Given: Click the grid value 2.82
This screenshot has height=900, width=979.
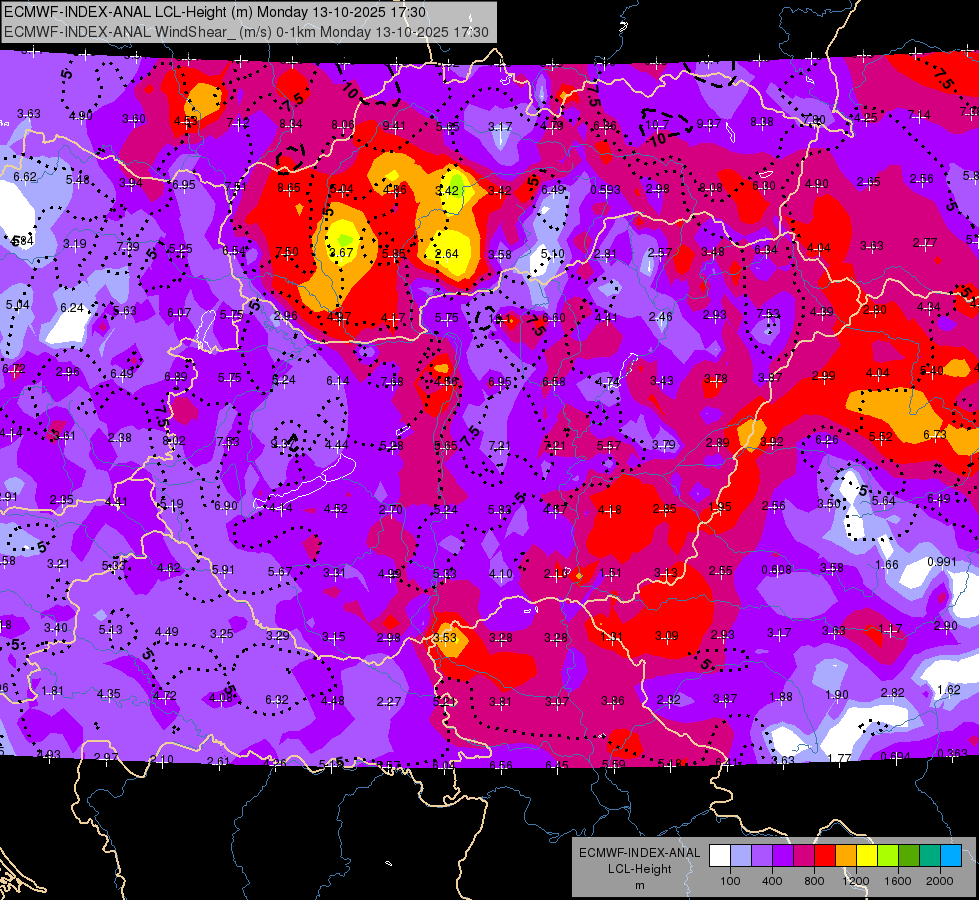Looking at the screenshot, I should 893,692.
